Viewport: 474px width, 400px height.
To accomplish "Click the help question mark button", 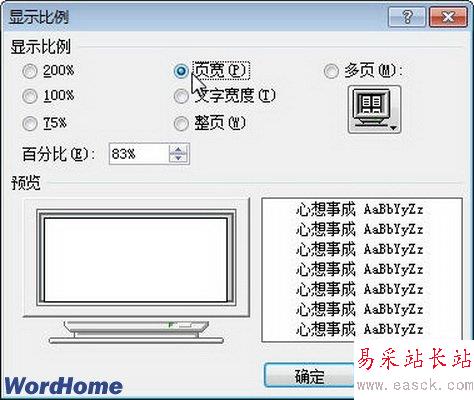I will (x=407, y=17).
